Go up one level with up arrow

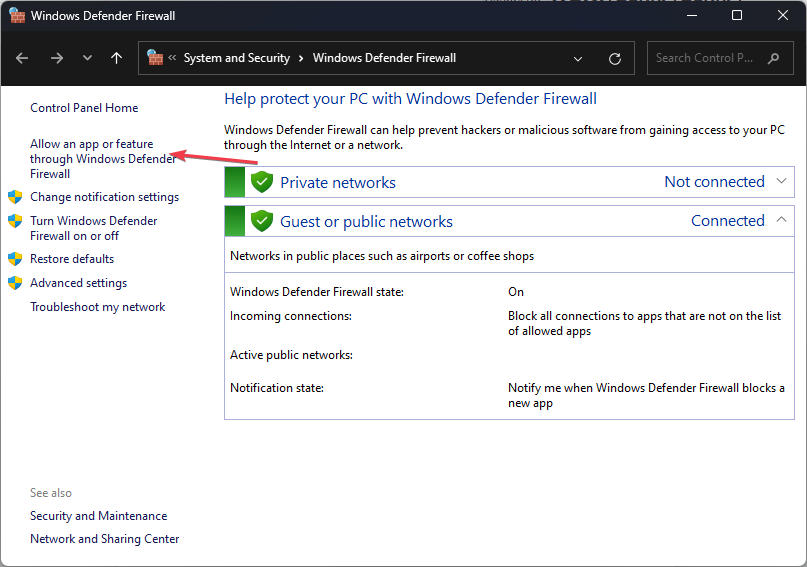point(117,58)
